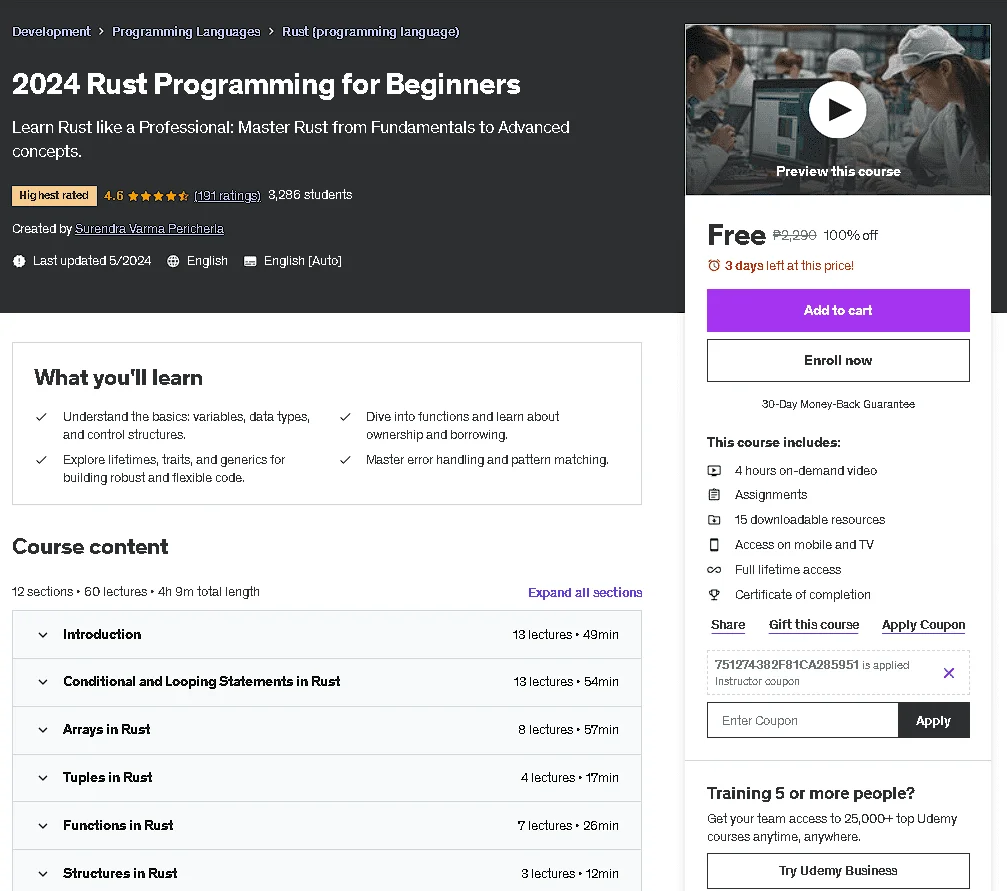Click the coupon code 751274382F81CA285951
Viewport: 1007px width, 891px height.
pos(787,665)
